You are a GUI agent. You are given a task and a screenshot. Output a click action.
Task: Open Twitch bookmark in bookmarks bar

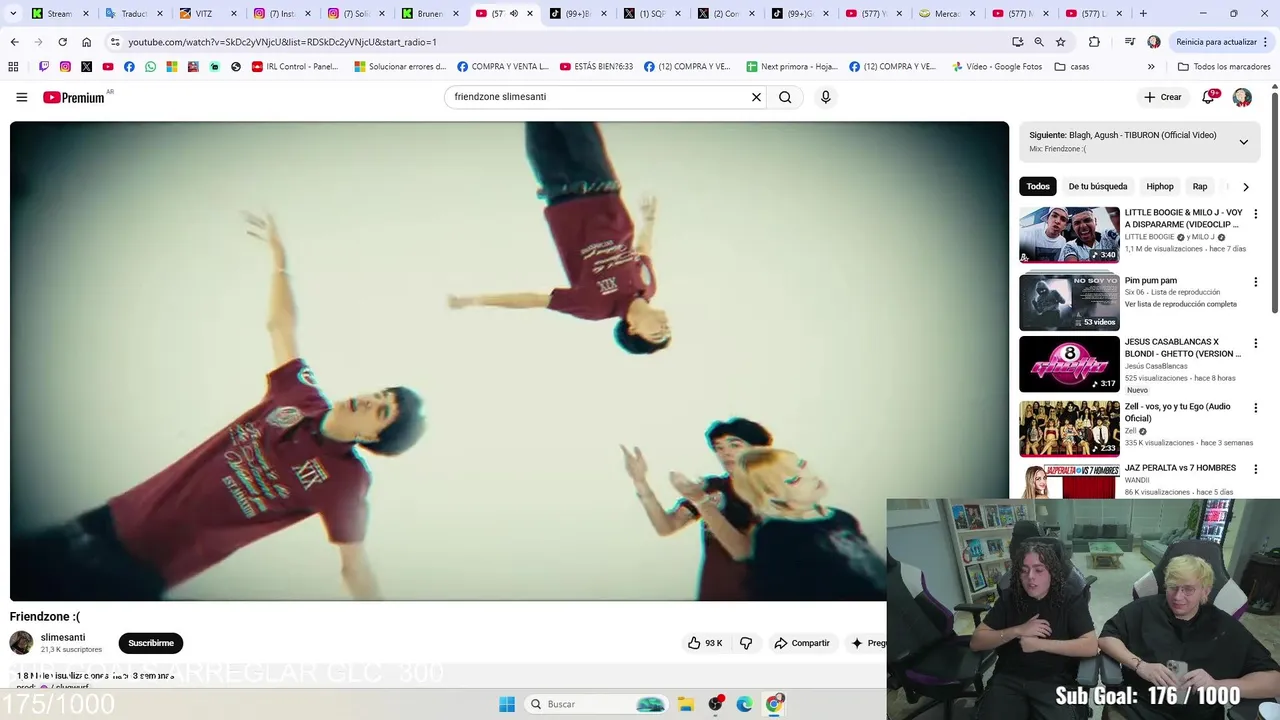(44, 67)
